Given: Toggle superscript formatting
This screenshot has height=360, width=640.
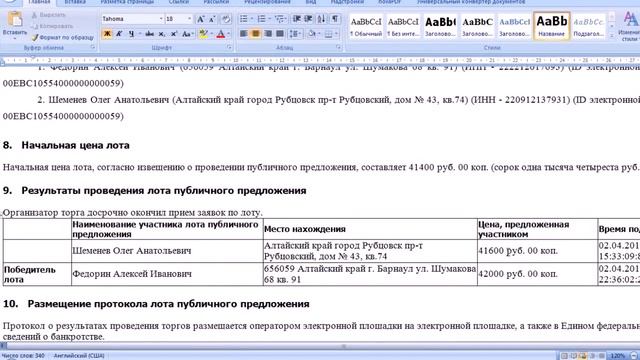Looking at the screenshot, I should [x=174, y=34].
